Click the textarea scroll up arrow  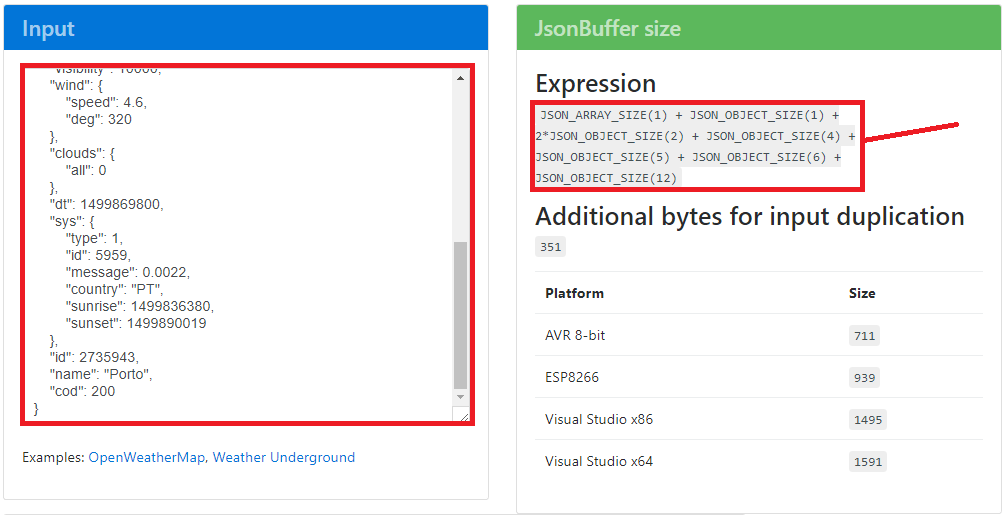coord(460,77)
